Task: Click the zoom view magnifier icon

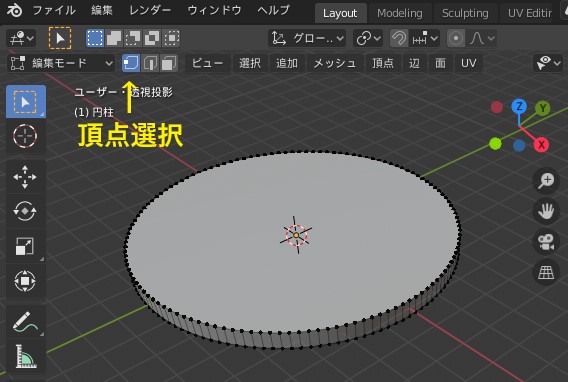Action: click(546, 180)
